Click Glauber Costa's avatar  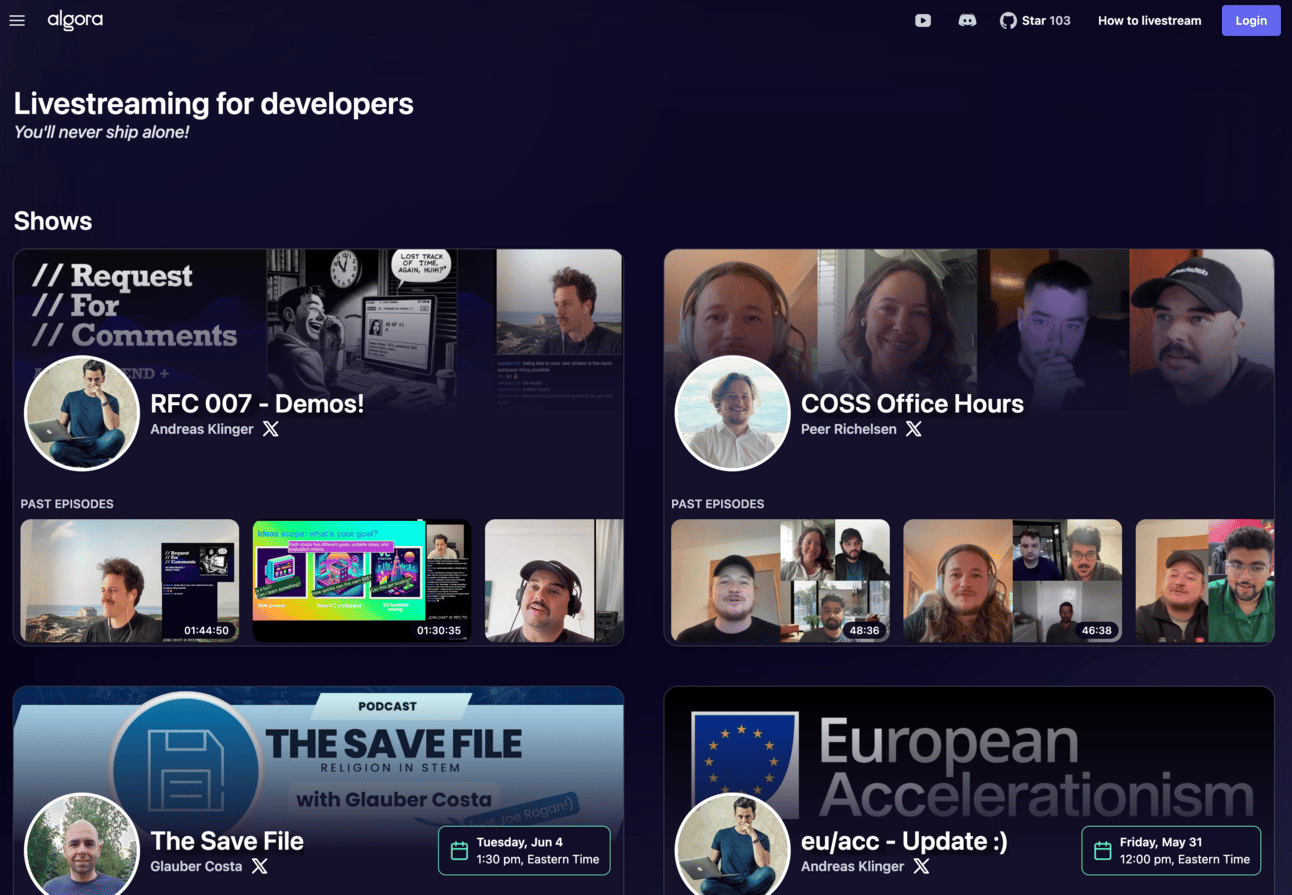pyautogui.click(x=82, y=846)
